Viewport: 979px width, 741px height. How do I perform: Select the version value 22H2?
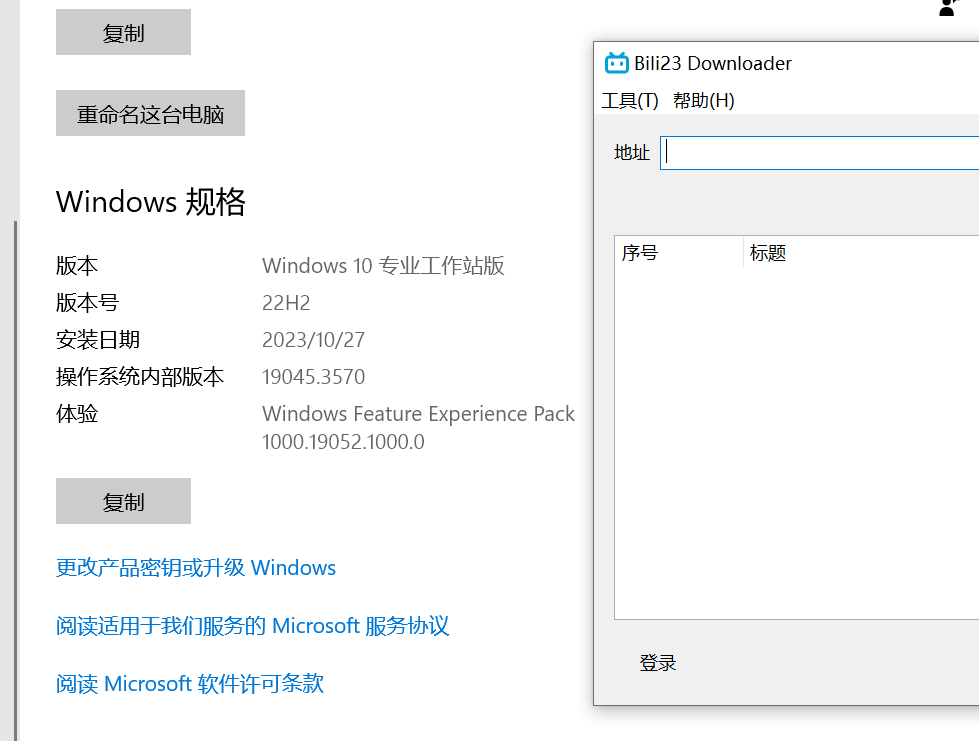[x=286, y=303]
